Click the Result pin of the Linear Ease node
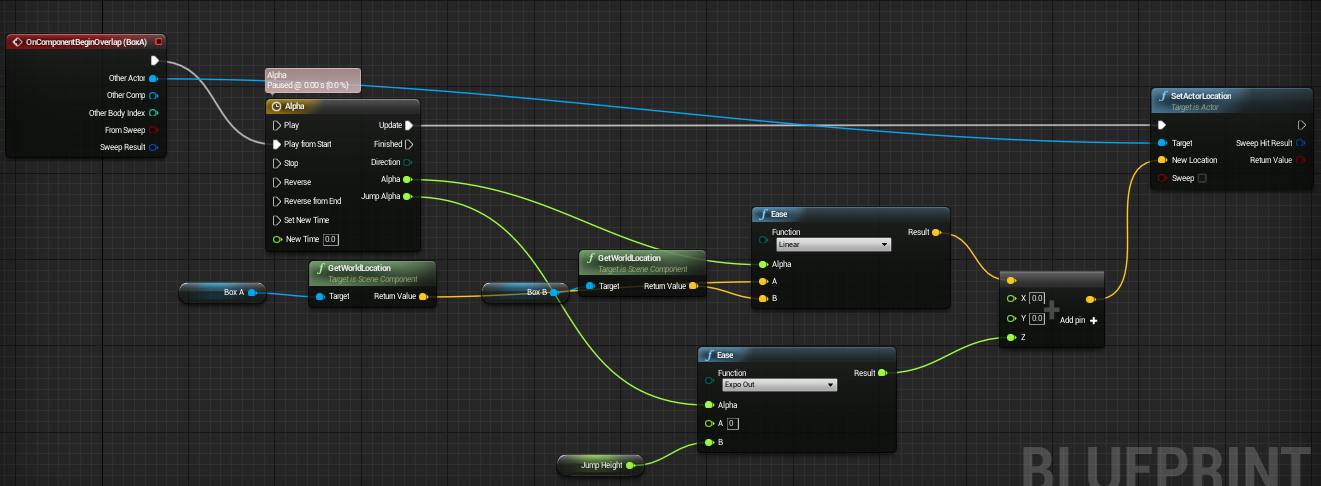This screenshot has height=486, width=1321. click(936, 232)
